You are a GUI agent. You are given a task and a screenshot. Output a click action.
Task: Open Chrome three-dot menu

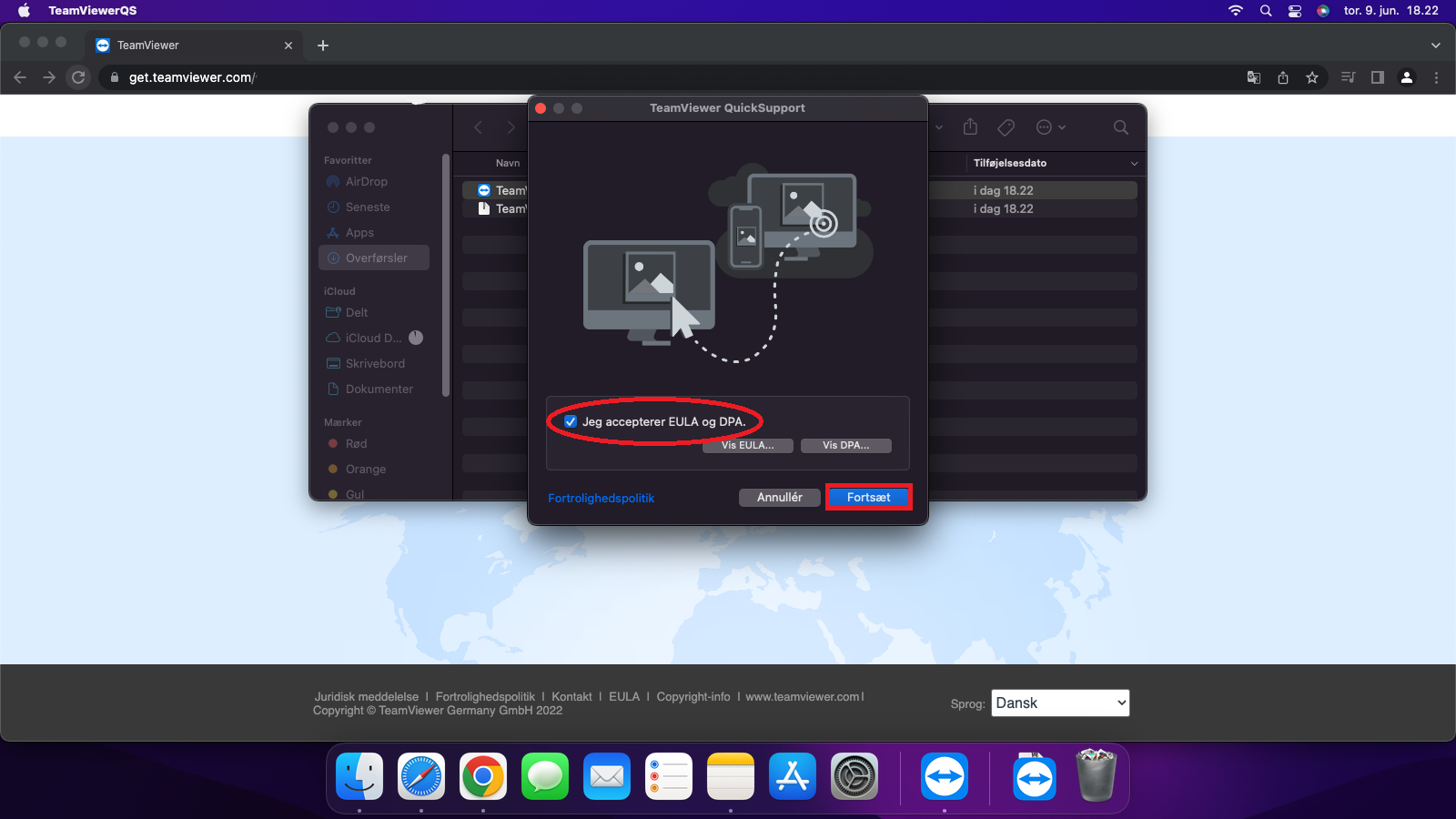point(1436,77)
